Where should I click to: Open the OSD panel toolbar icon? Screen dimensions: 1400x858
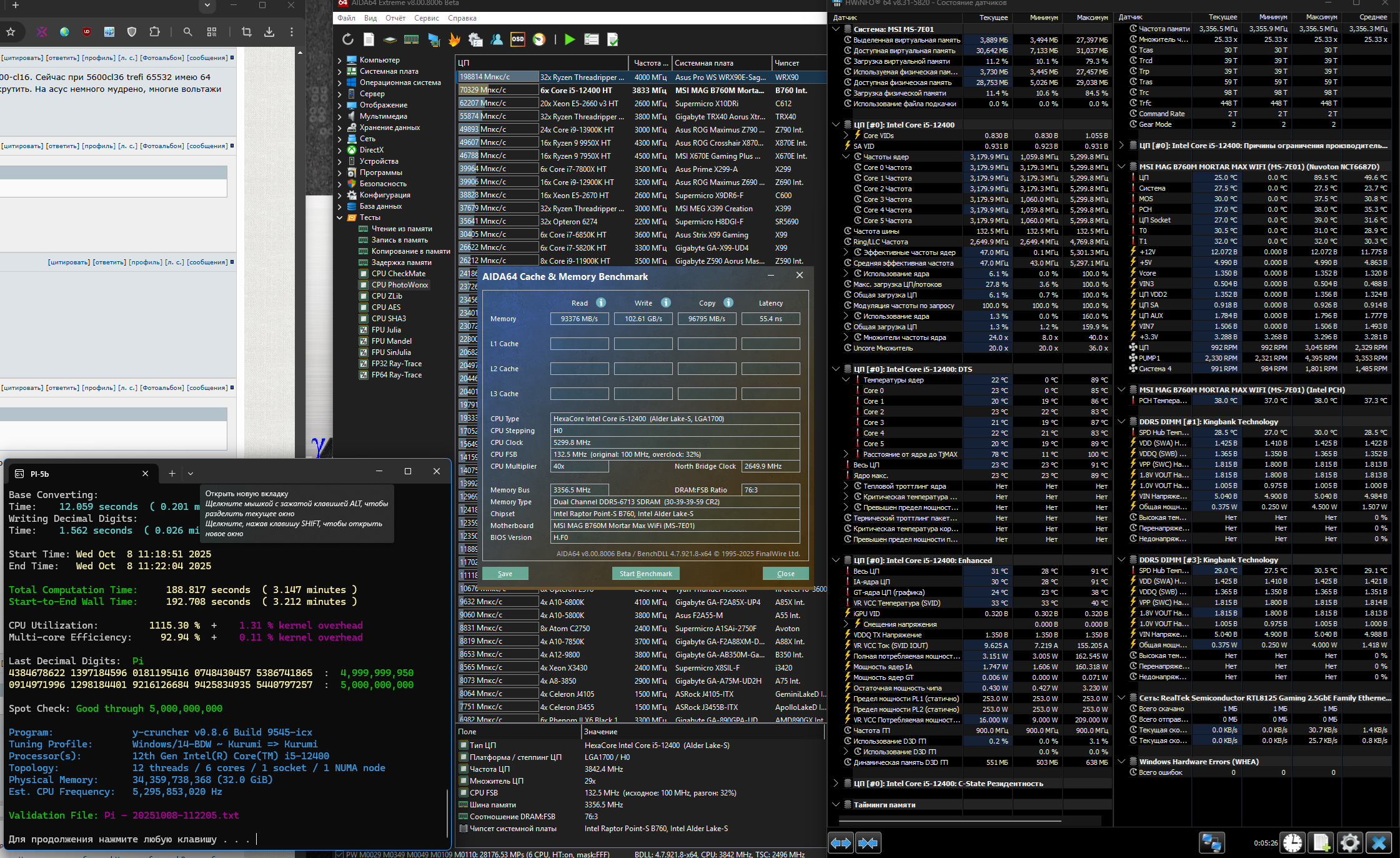pos(517,39)
